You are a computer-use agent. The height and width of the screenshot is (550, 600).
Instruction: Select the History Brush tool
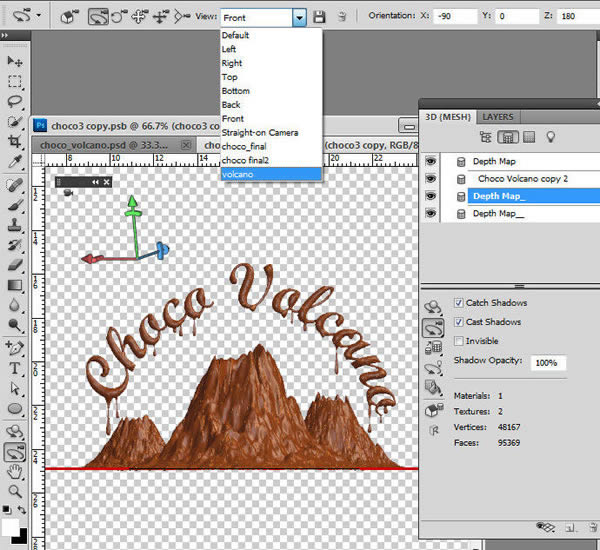tap(15, 245)
